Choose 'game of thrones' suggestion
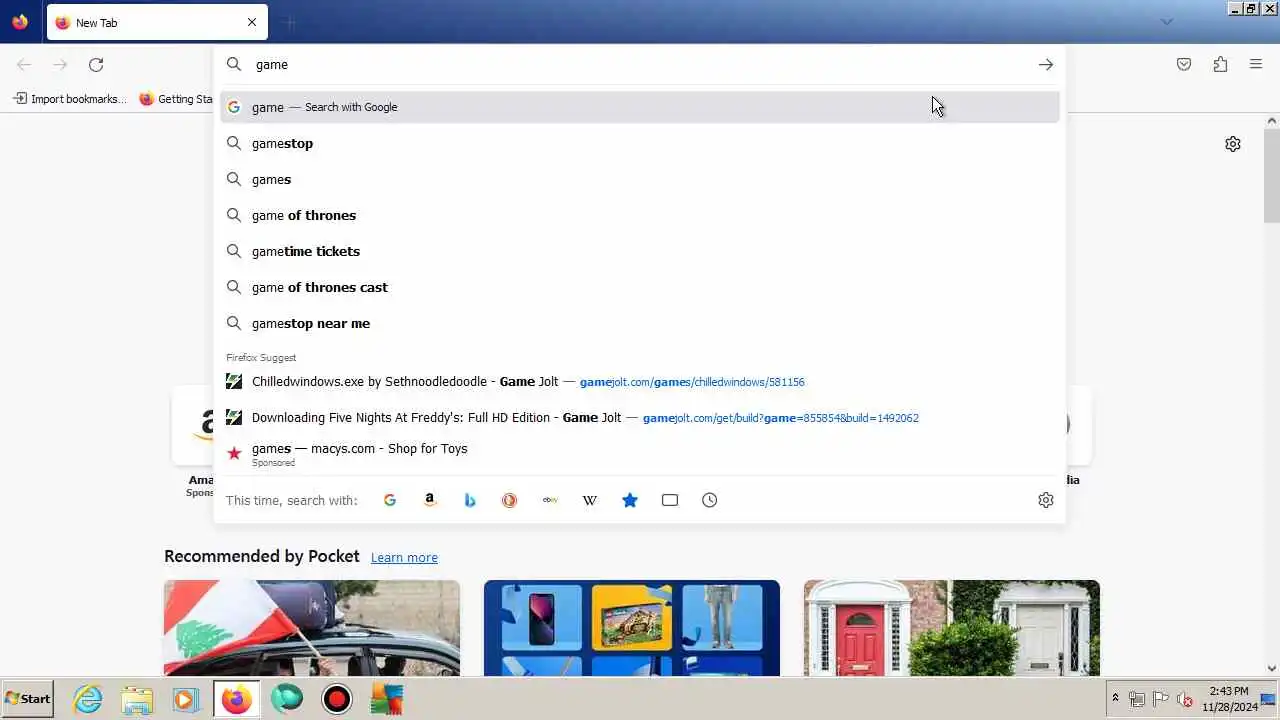 coord(640,215)
